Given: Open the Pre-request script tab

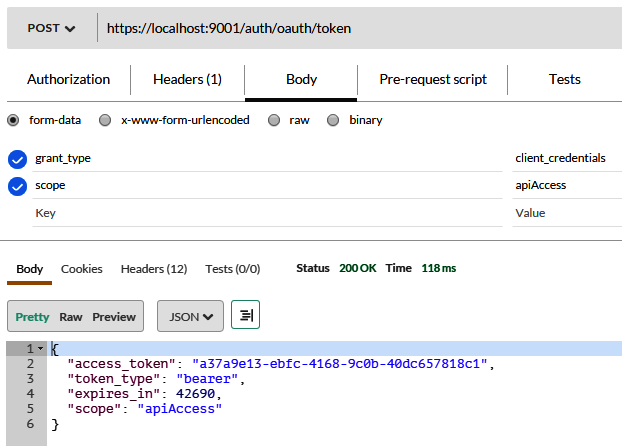Looking at the screenshot, I should [432, 79].
